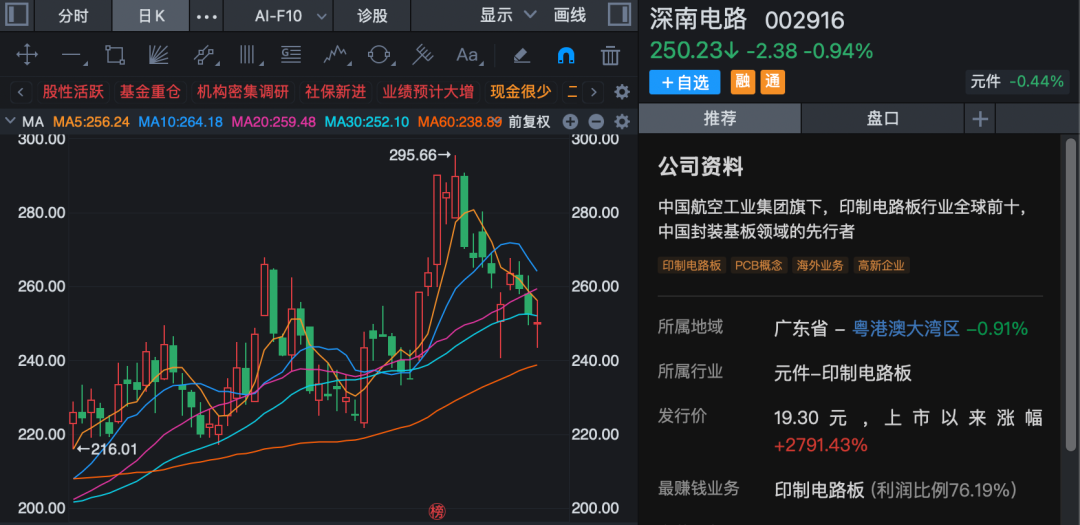
Task: Open the 粤港澳大湾区 link
Action: (906, 328)
